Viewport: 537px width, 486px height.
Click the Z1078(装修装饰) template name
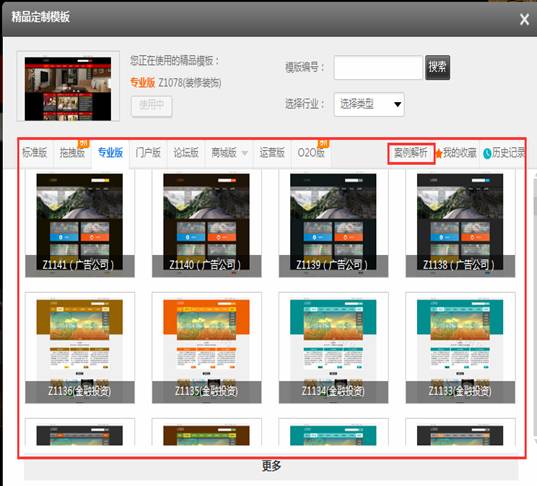(x=189, y=83)
